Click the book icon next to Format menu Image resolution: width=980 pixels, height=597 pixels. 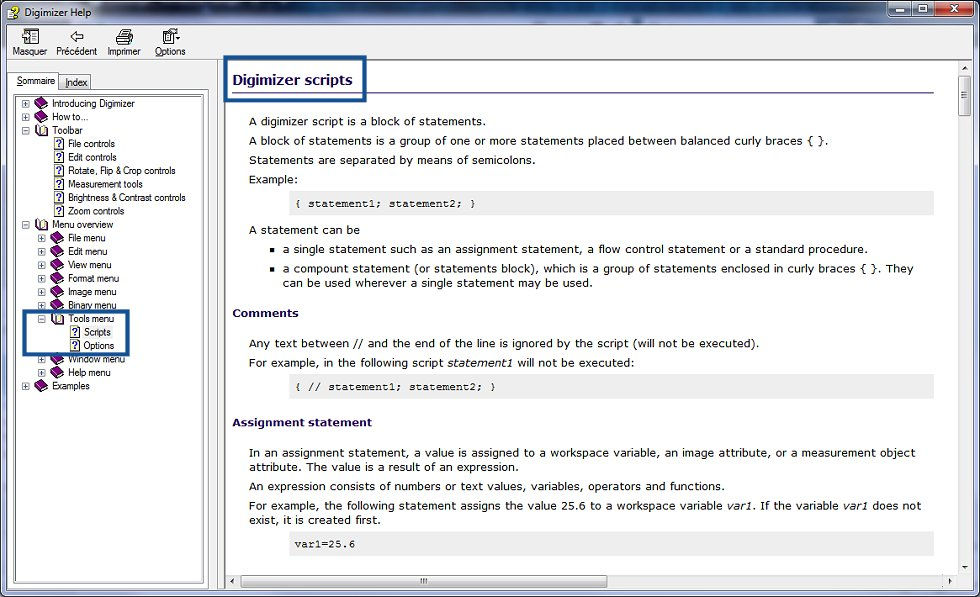coord(57,278)
